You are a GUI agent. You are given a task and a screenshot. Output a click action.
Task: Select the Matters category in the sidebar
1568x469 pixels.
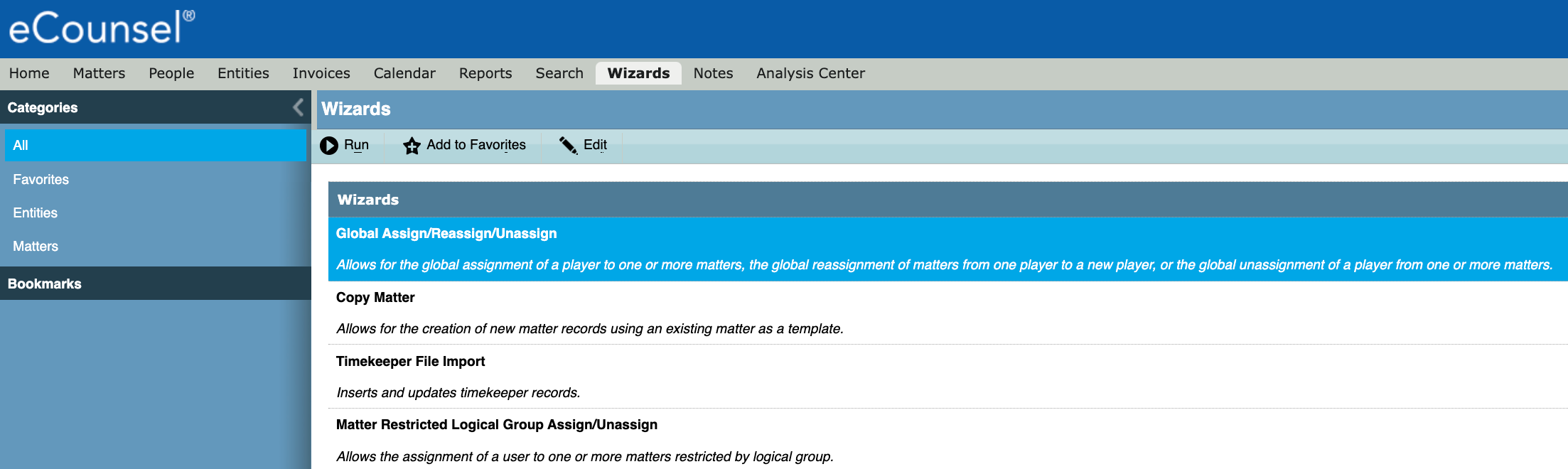36,247
